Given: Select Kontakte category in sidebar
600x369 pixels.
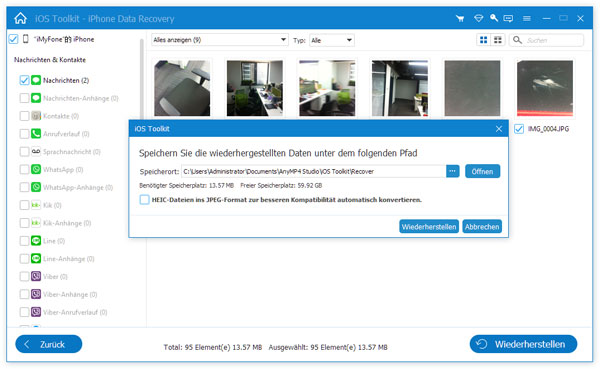Looking at the screenshot, I should pos(55,116).
